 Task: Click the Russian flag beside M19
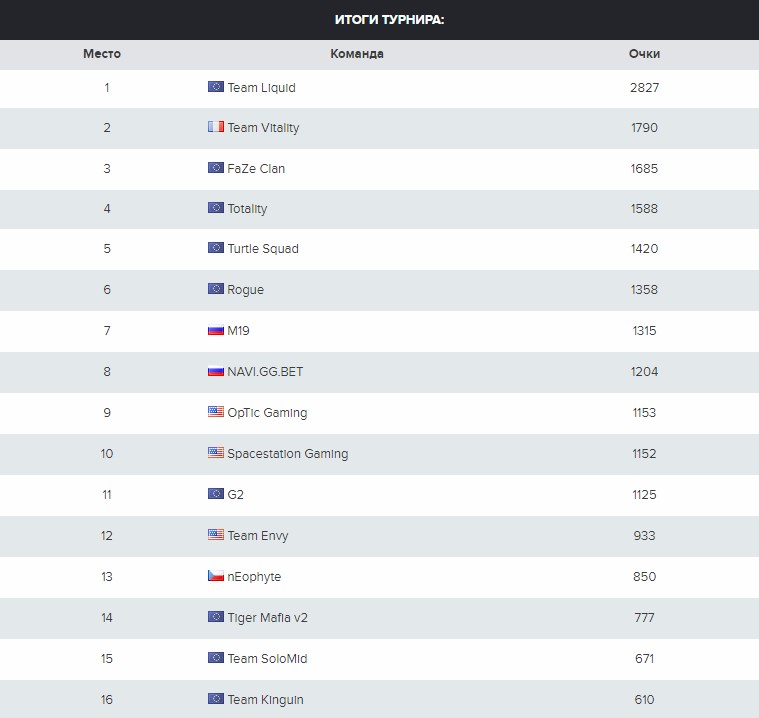click(x=216, y=330)
